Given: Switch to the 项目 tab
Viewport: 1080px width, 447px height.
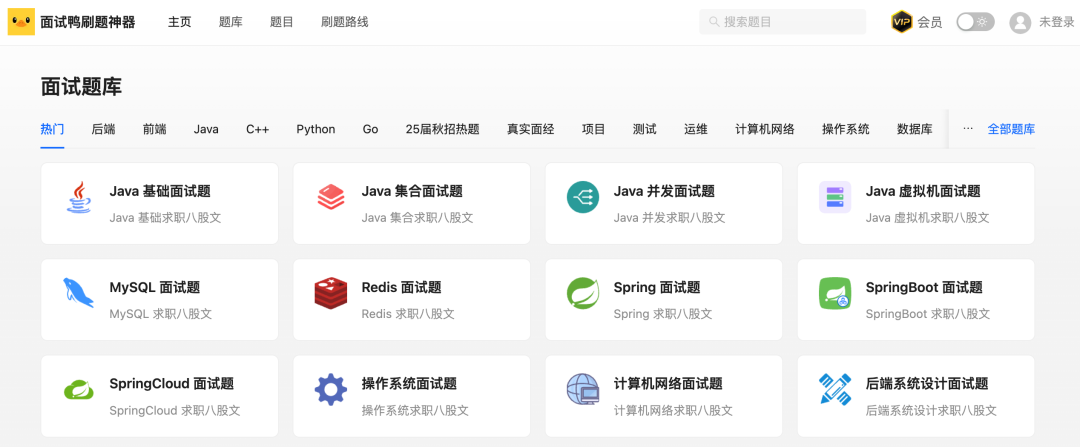Looking at the screenshot, I should coord(594,129).
